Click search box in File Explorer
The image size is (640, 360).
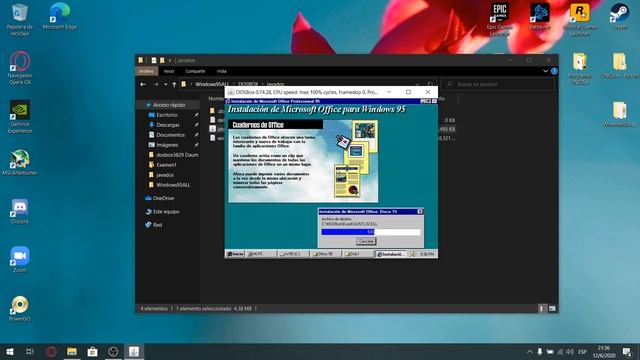coord(498,84)
